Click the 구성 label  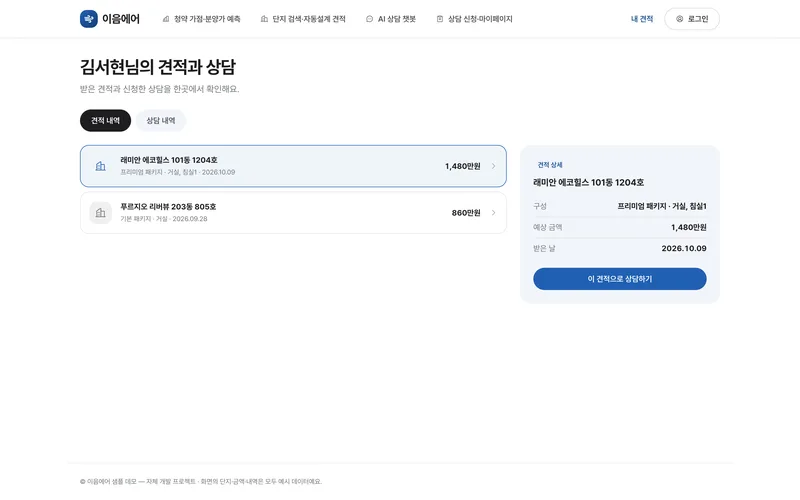pyautogui.click(x=540, y=206)
